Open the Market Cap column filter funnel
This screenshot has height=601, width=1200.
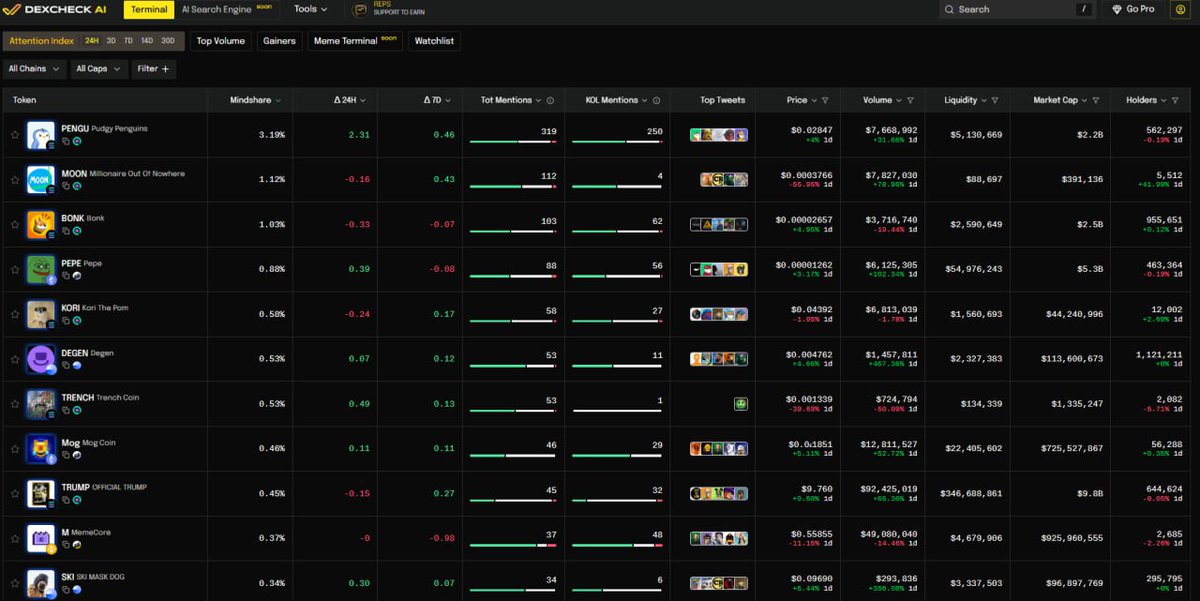pyautogui.click(x=1096, y=100)
